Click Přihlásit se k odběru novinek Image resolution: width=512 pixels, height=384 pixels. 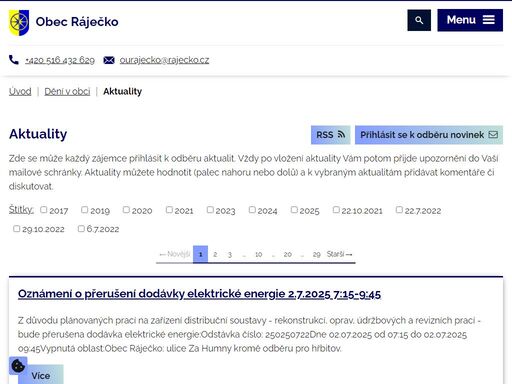pyautogui.click(x=429, y=135)
